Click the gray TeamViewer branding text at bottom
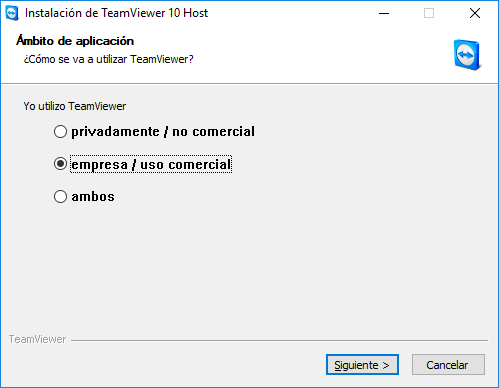Image resolution: width=499 pixels, height=388 pixels. [x=37, y=339]
